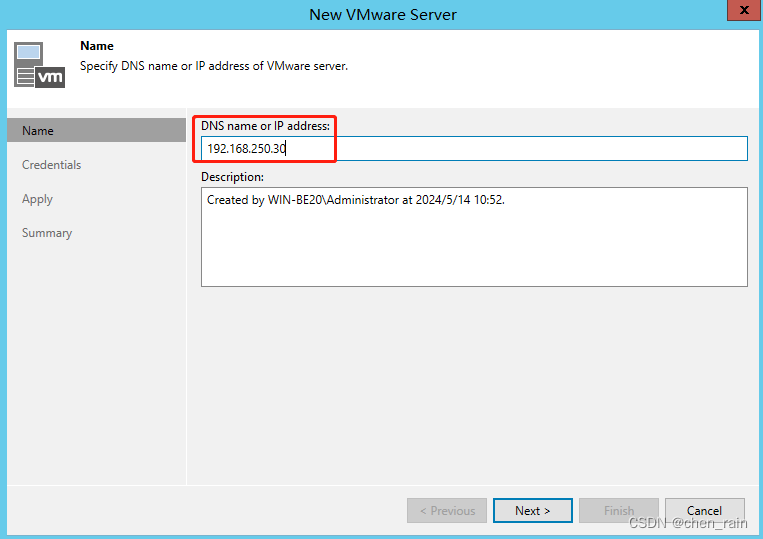The width and height of the screenshot is (763, 539).
Task: Select the Credentials wizard step
Action: [x=51, y=165]
